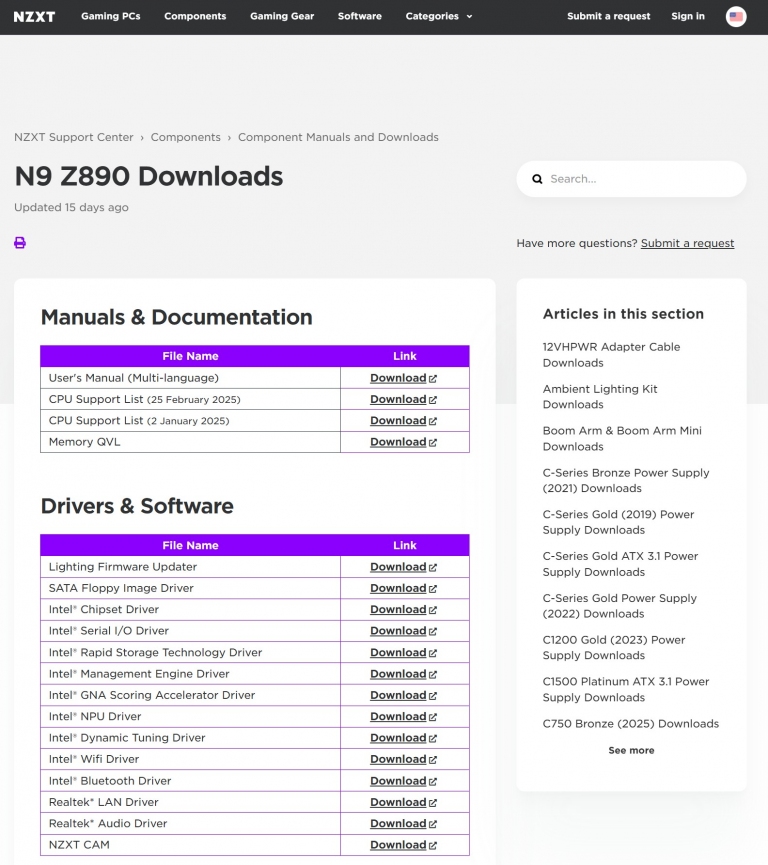This screenshot has height=865, width=768.
Task: Go to NZXT Support Center breadcrumb
Action: [x=73, y=137]
